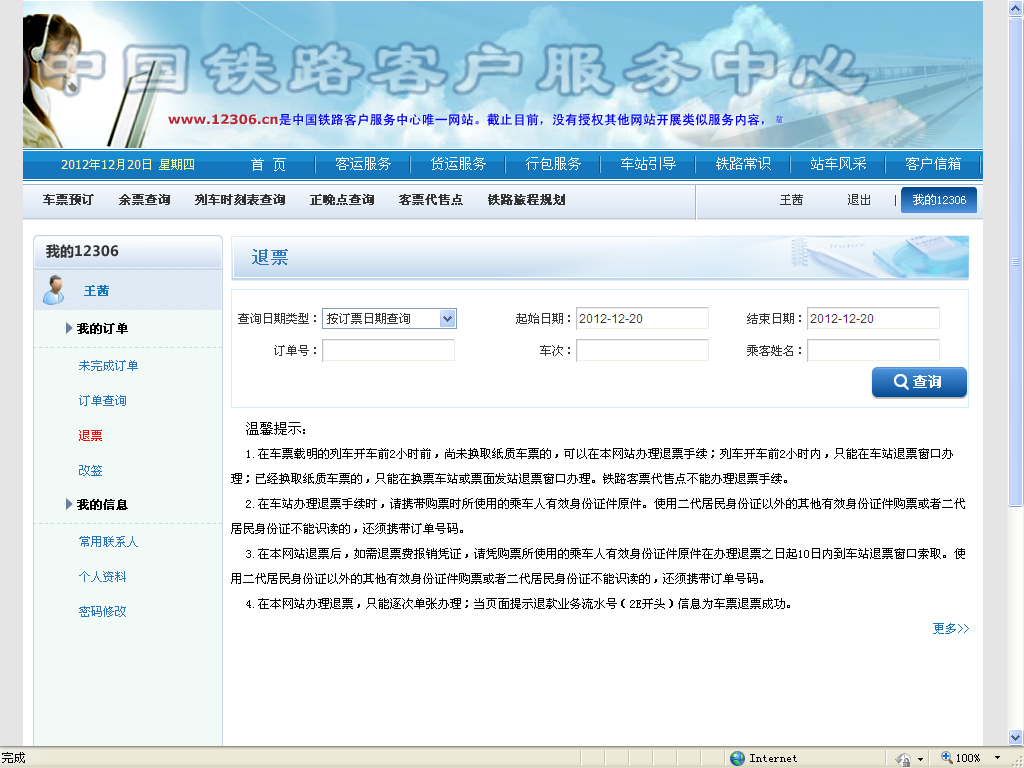The height and width of the screenshot is (768, 1024).
Task: Open 个人资料 in sidebar
Action: click(103, 577)
